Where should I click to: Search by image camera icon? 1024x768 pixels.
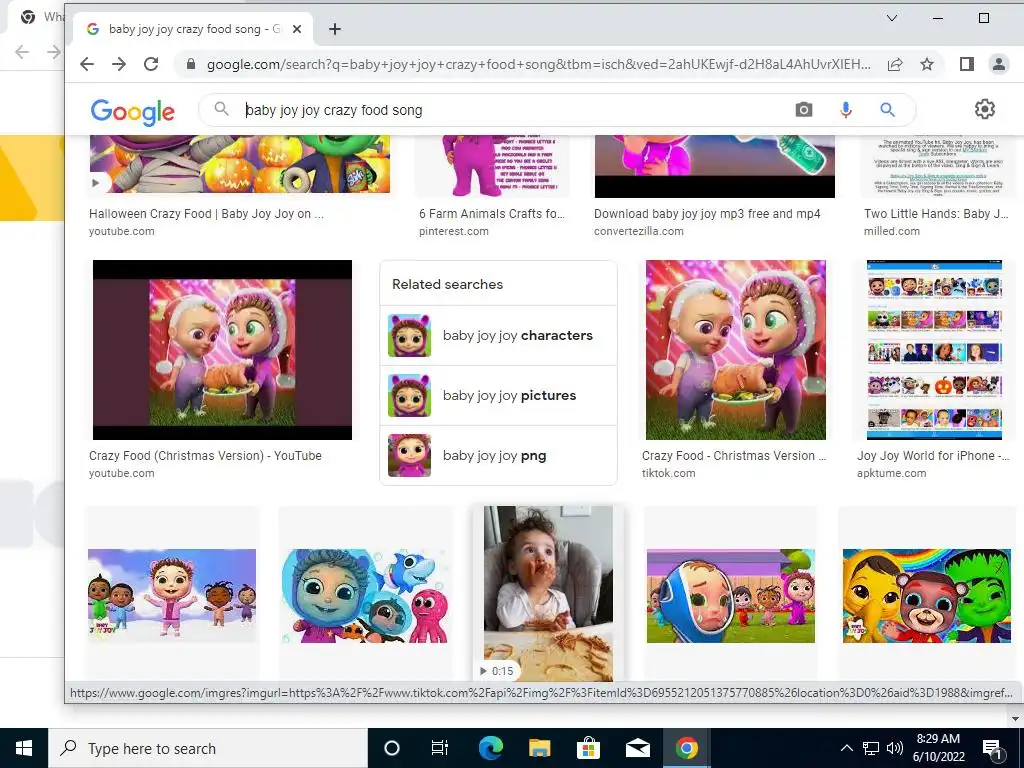point(804,110)
